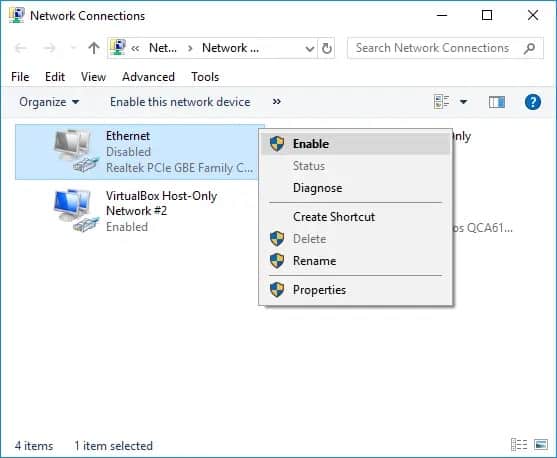Viewport: 557px width, 458px height.
Task: Click the search magnifier icon
Action: click(x=529, y=48)
